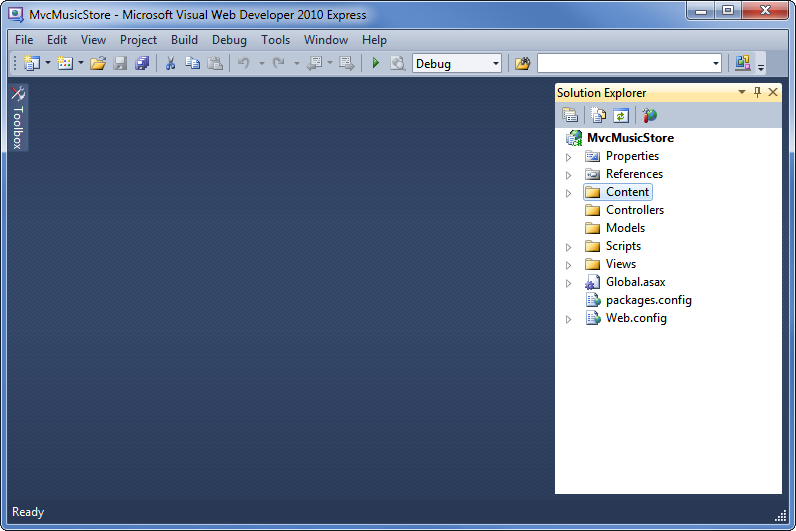Click the Save All toolbar icon
The width and height of the screenshot is (796, 531).
coord(142,64)
